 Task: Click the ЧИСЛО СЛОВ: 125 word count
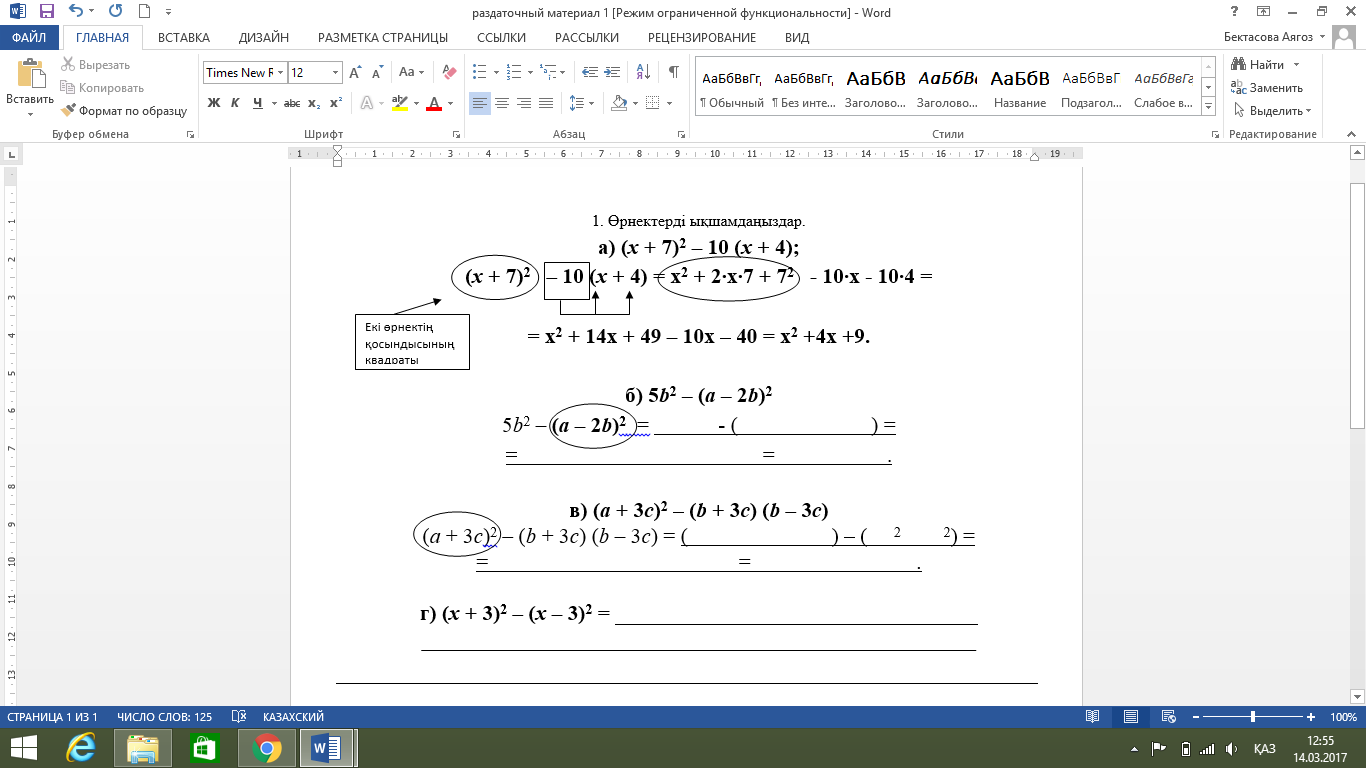pyautogui.click(x=164, y=717)
